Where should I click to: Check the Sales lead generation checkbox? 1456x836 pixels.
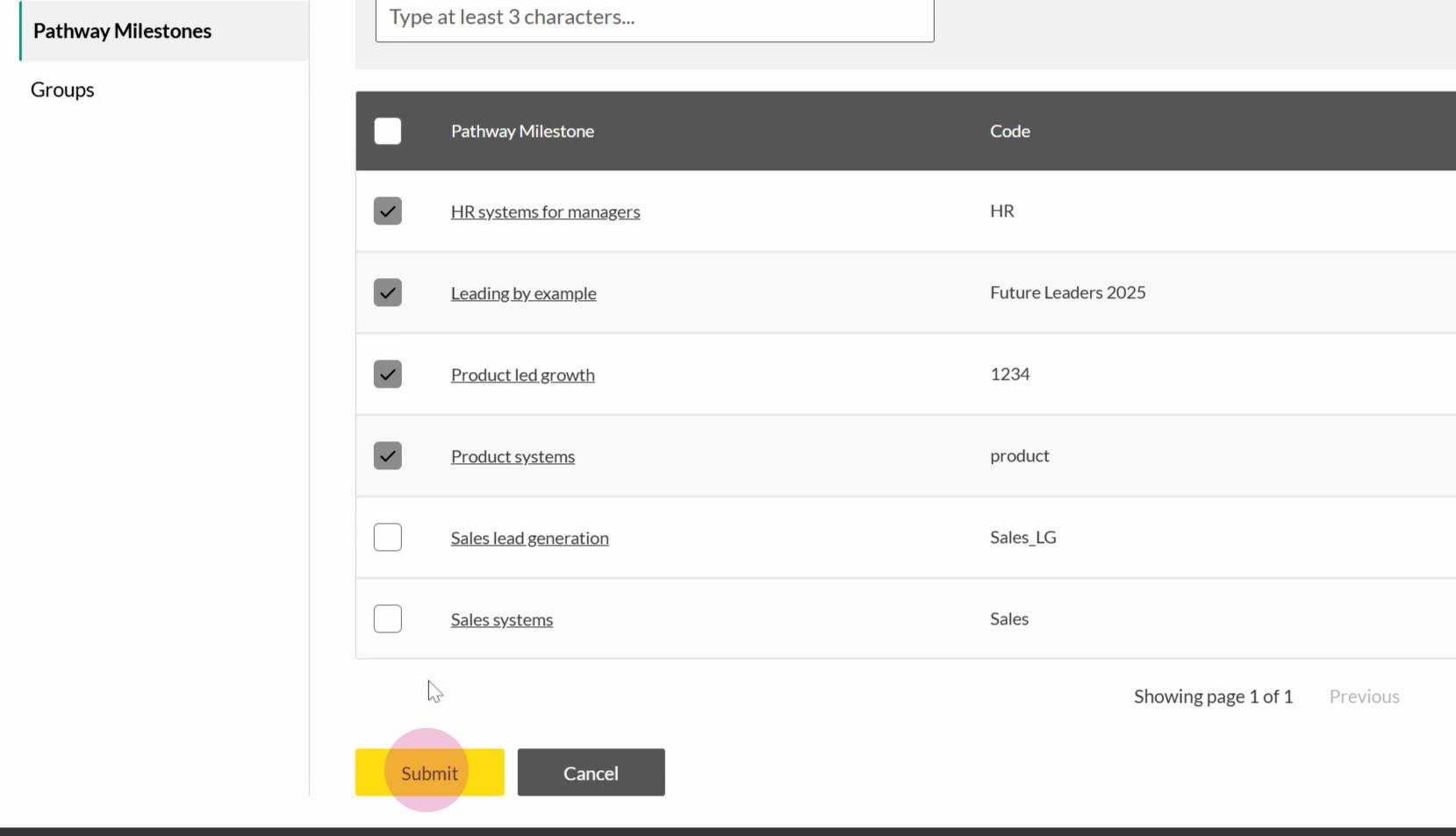click(387, 537)
